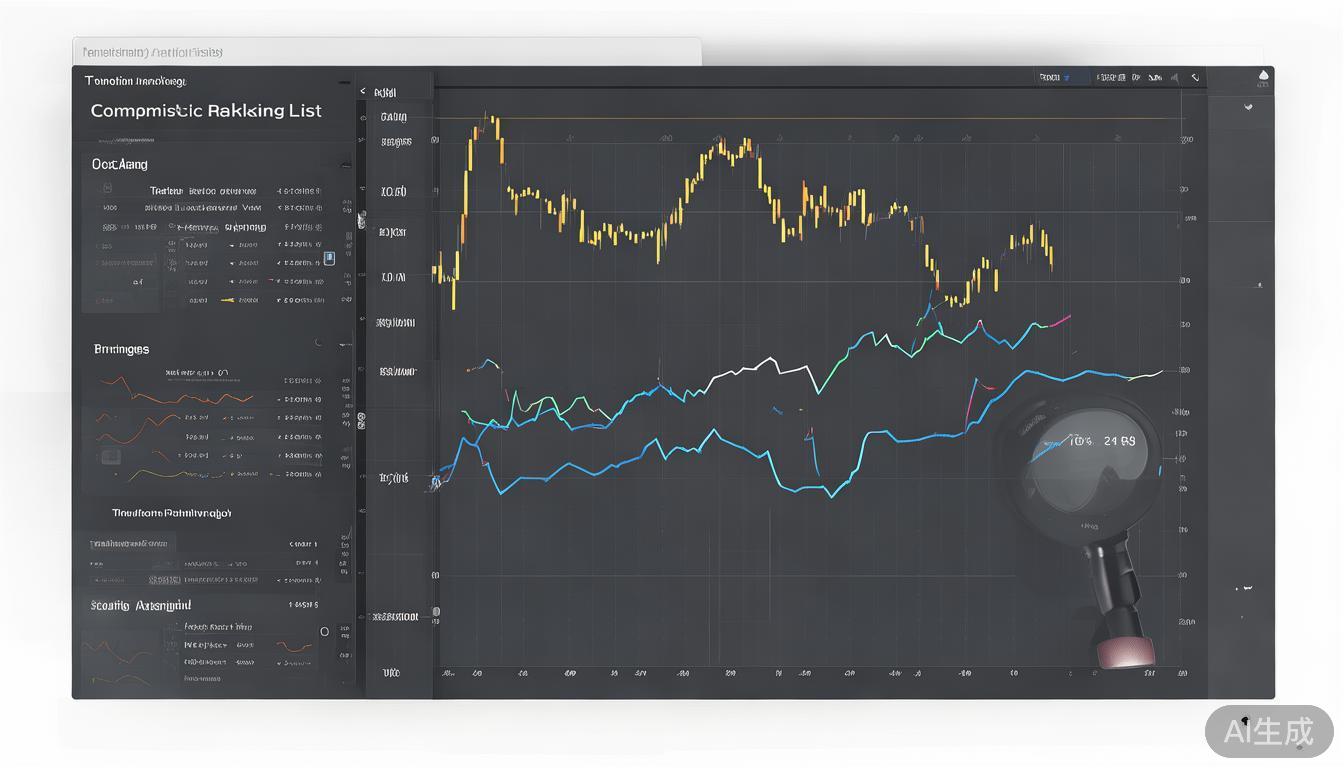Click the Scoatilo Axtenintnd section label
This screenshot has height=768, width=1344.
point(140,606)
